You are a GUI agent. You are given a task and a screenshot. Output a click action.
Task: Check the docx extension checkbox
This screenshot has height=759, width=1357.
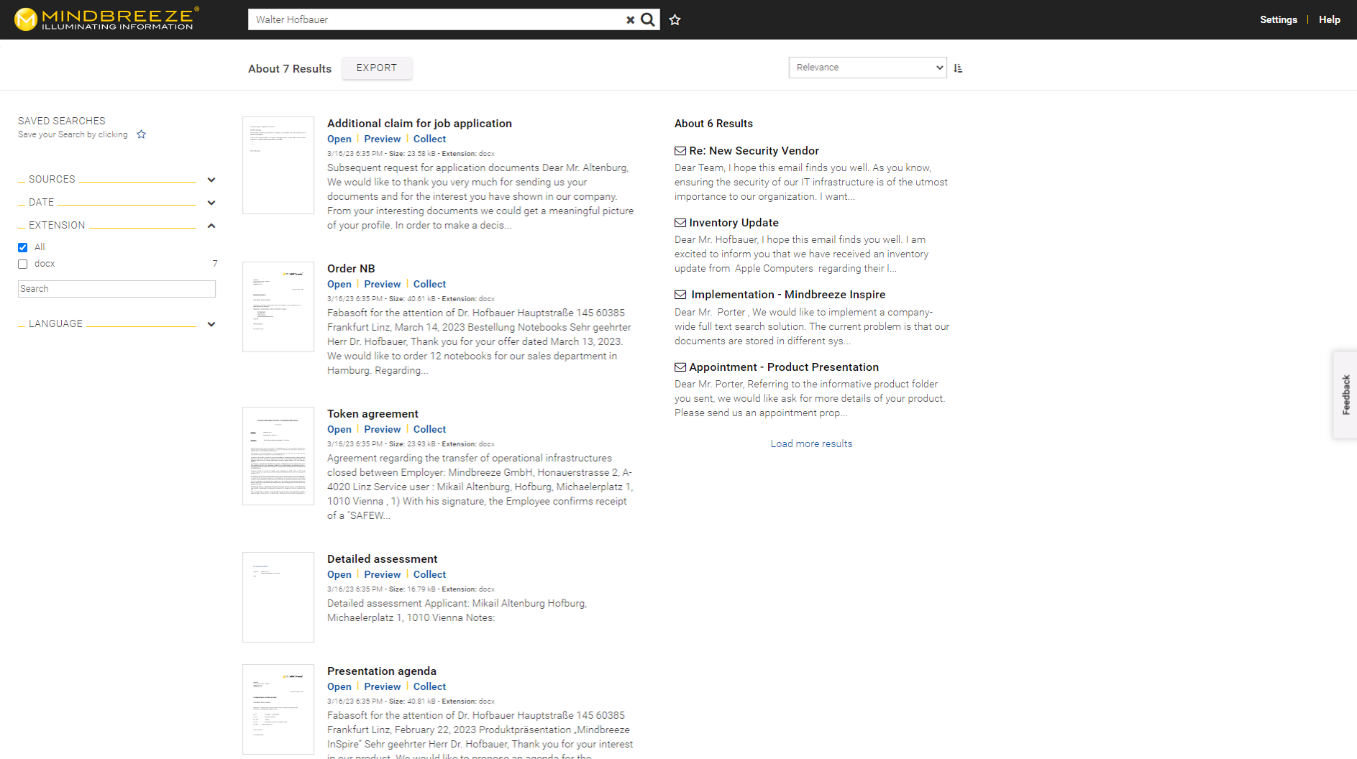click(23, 264)
